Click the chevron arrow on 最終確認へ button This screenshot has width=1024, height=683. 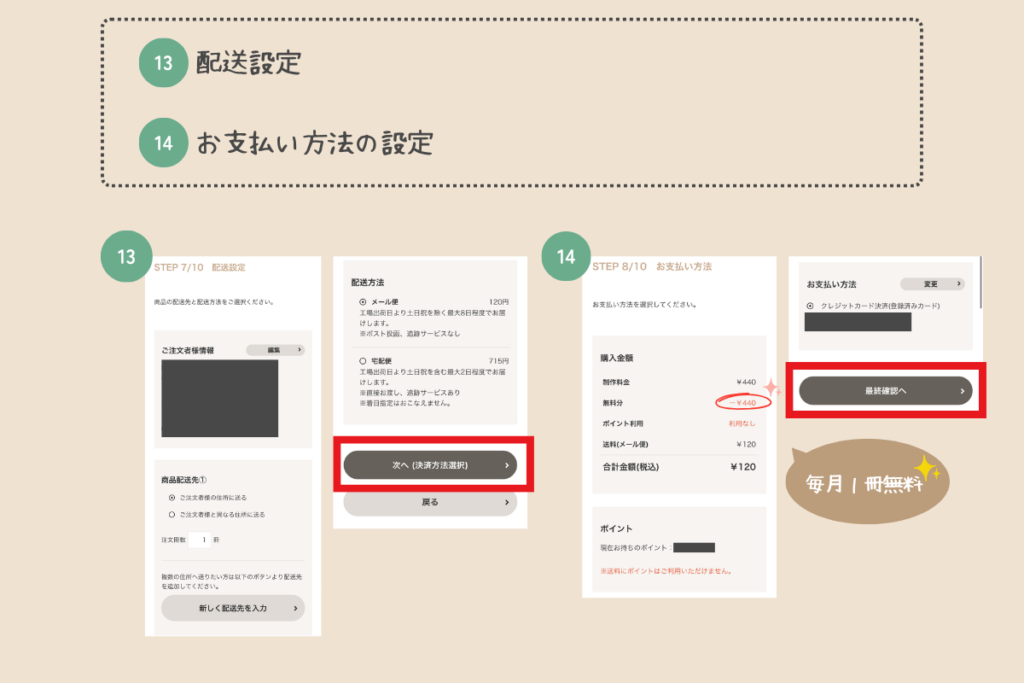pyautogui.click(x=961, y=391)
